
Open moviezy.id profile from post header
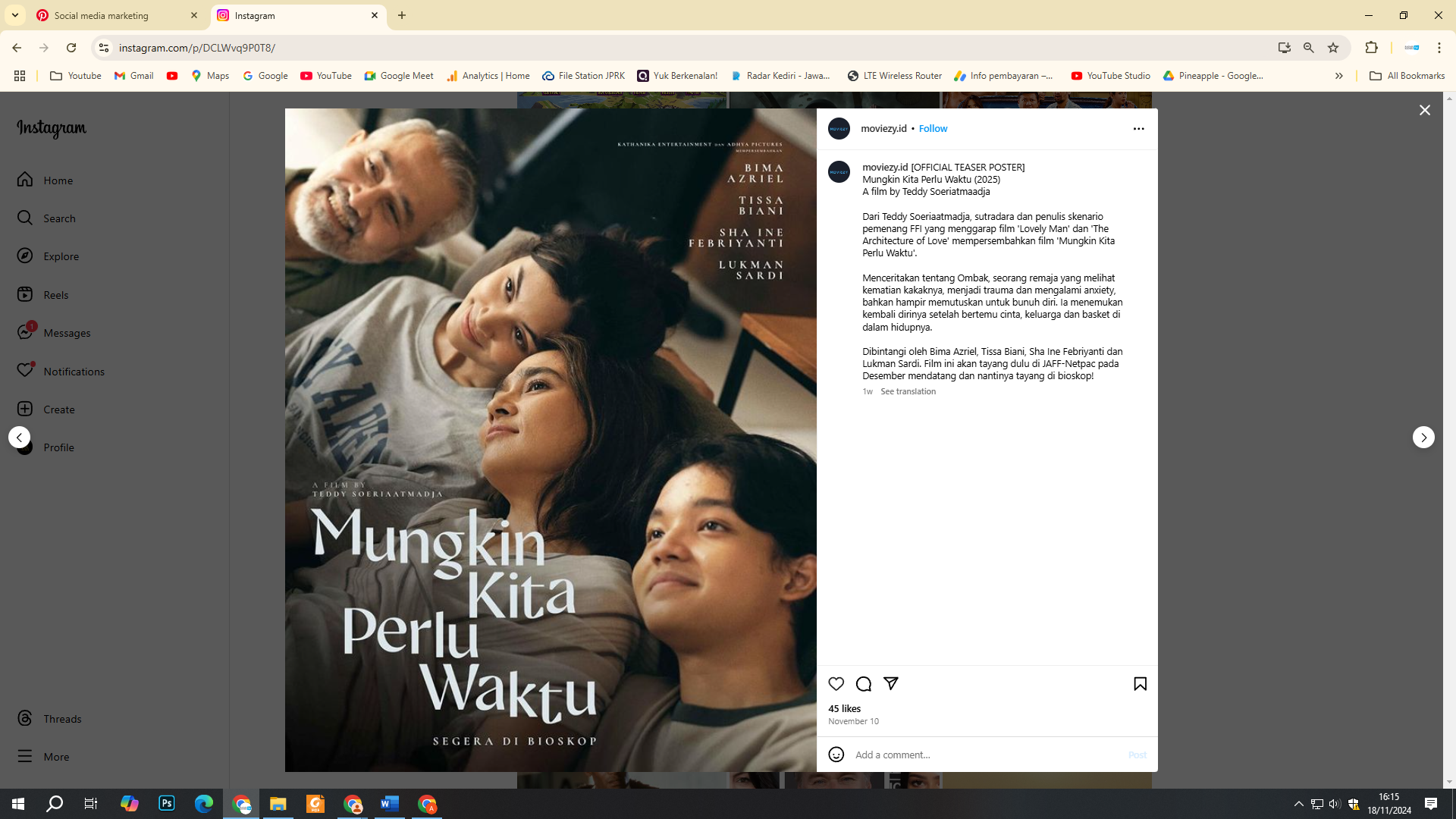point(883,129)
